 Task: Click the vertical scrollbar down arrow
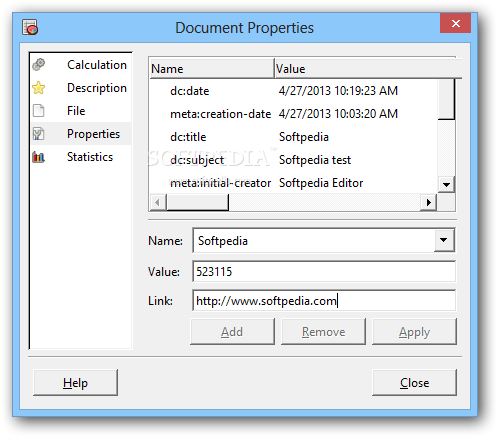point(446,184)
